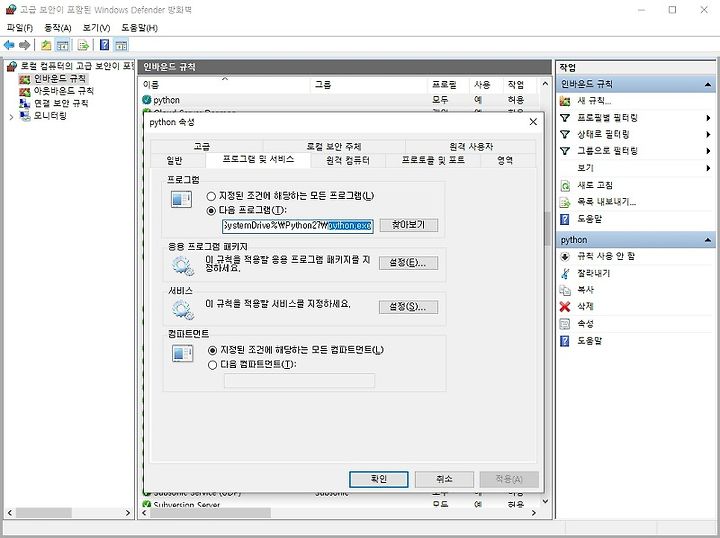Click 설정(S) button for services
Screen dimensions: 720x538
coord(408,307)
